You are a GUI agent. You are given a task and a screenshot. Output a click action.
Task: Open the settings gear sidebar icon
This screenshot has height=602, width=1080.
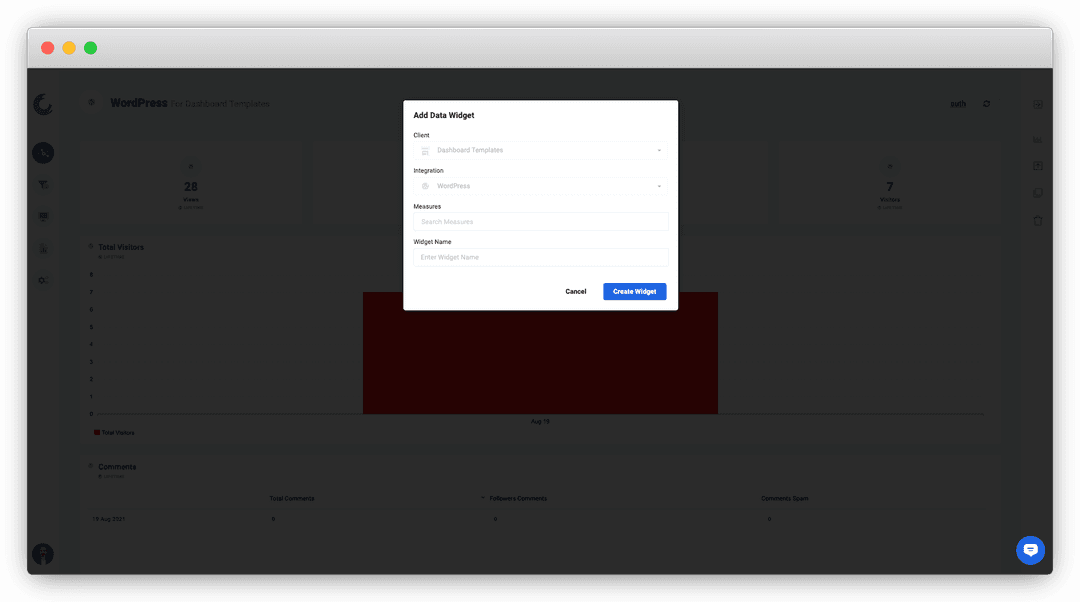point(43,280)
